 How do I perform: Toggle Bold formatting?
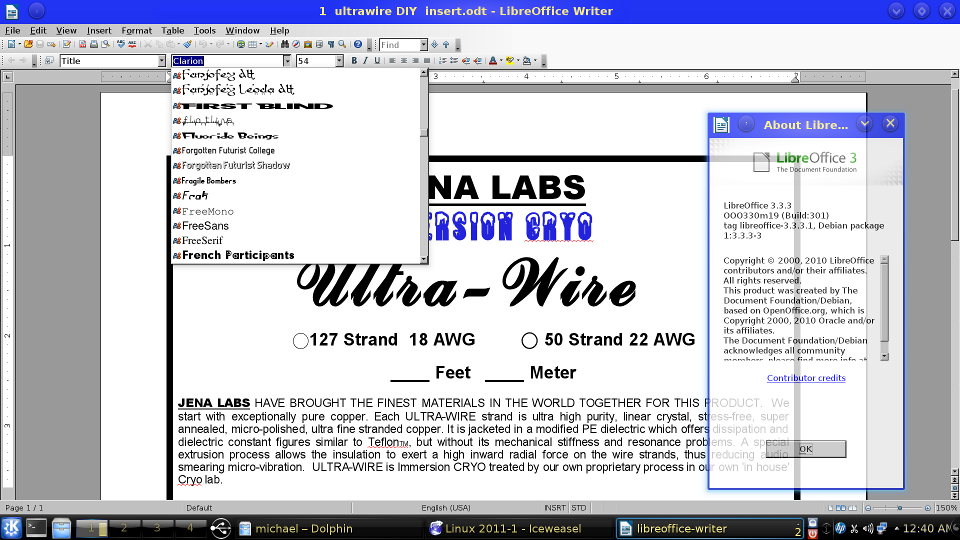(x=354, y=61)
